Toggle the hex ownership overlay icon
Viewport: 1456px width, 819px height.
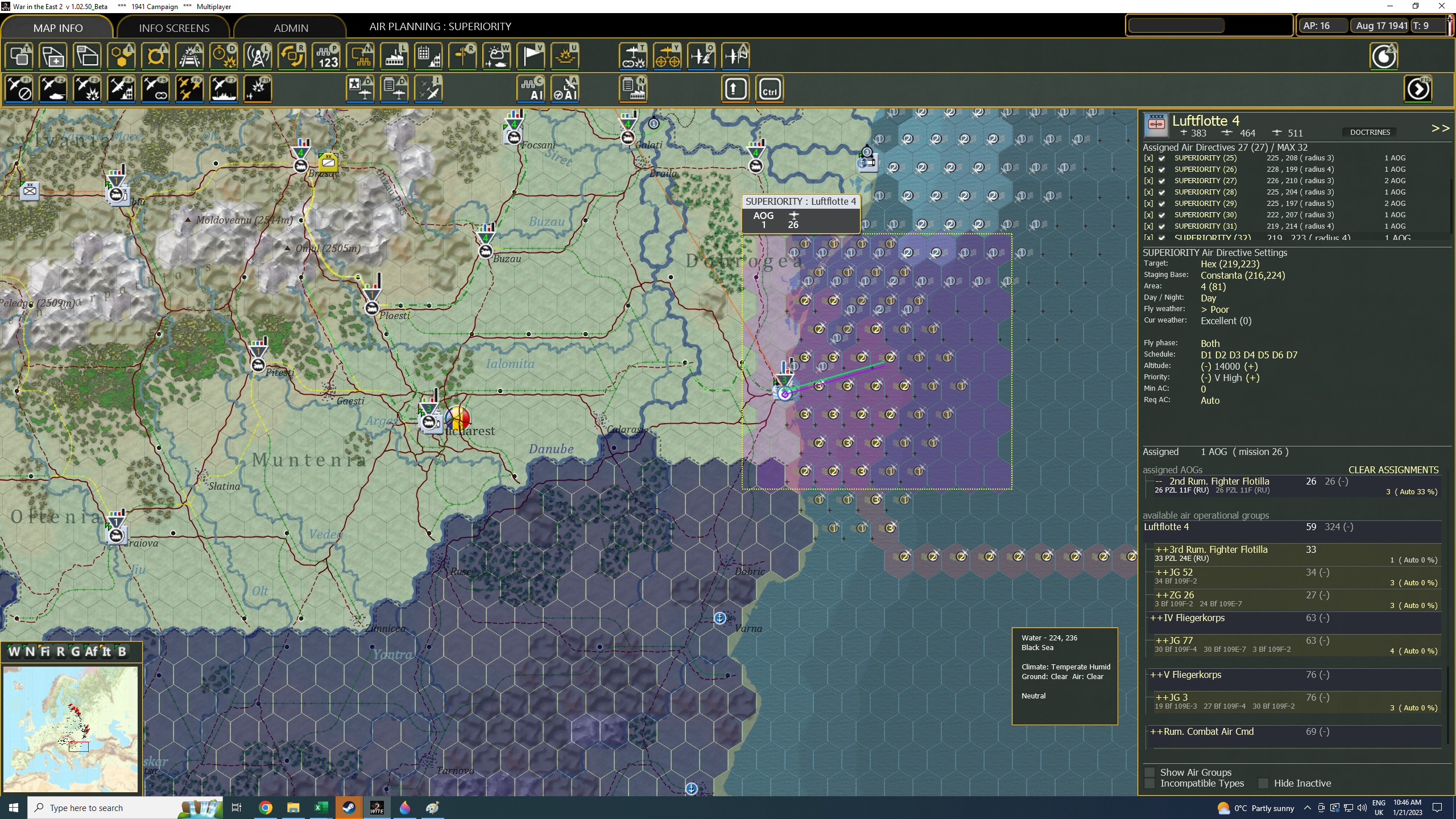(121, 56)
